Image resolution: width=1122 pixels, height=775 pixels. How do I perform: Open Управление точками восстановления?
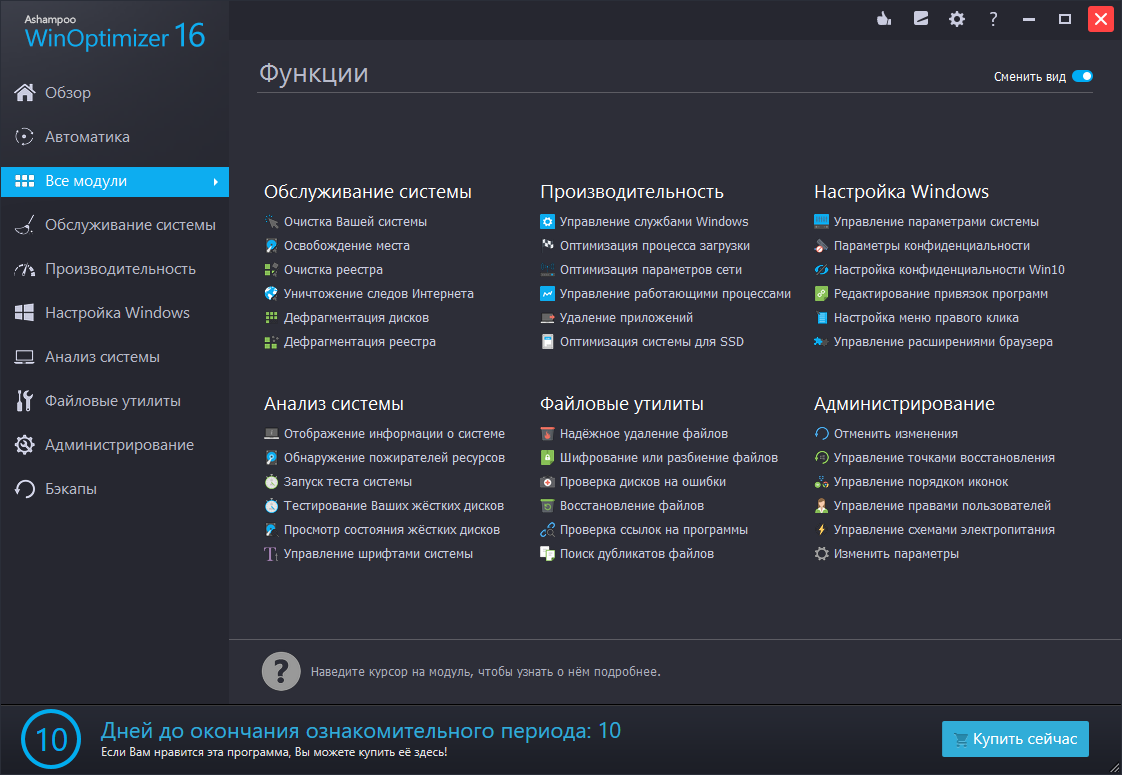pos(945,458)
